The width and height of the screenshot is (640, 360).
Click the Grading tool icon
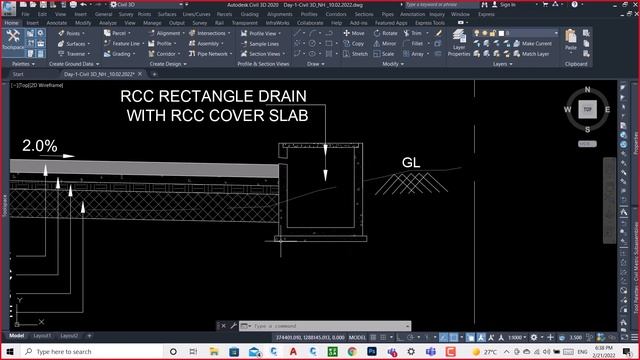tap(107, 53)
